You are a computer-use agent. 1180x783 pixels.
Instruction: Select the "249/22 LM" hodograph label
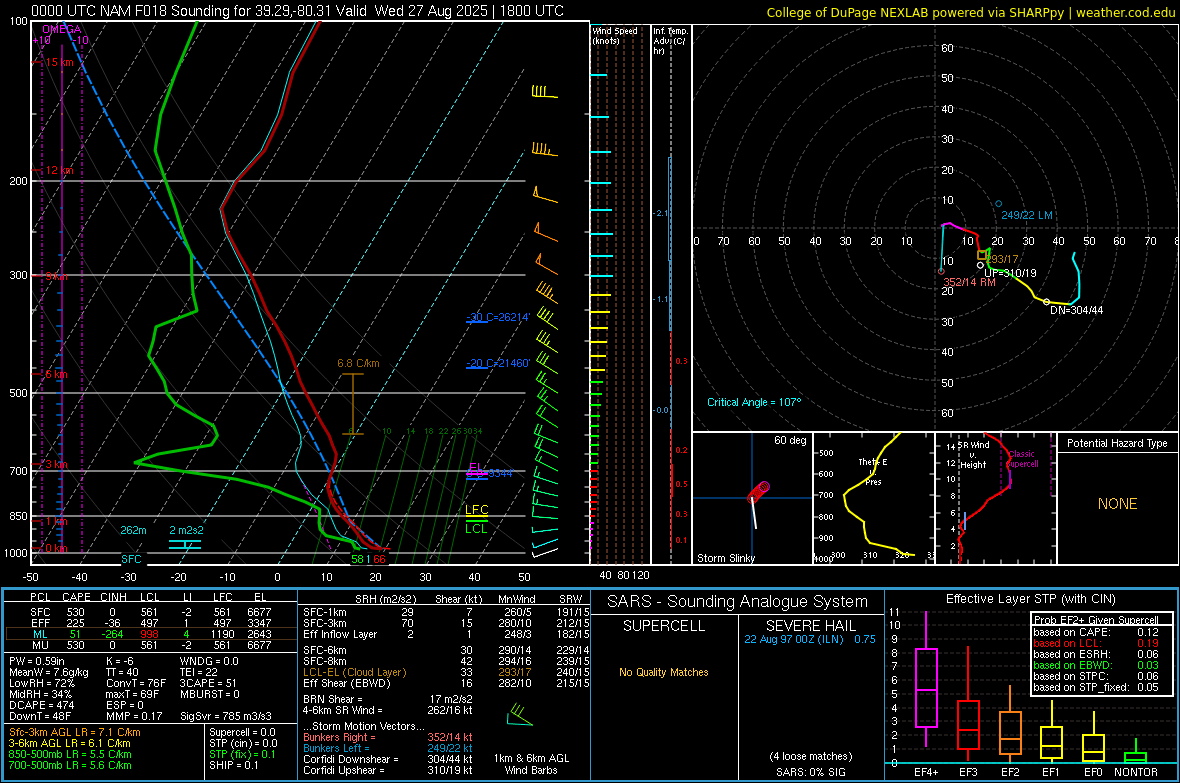[1026, 215]
